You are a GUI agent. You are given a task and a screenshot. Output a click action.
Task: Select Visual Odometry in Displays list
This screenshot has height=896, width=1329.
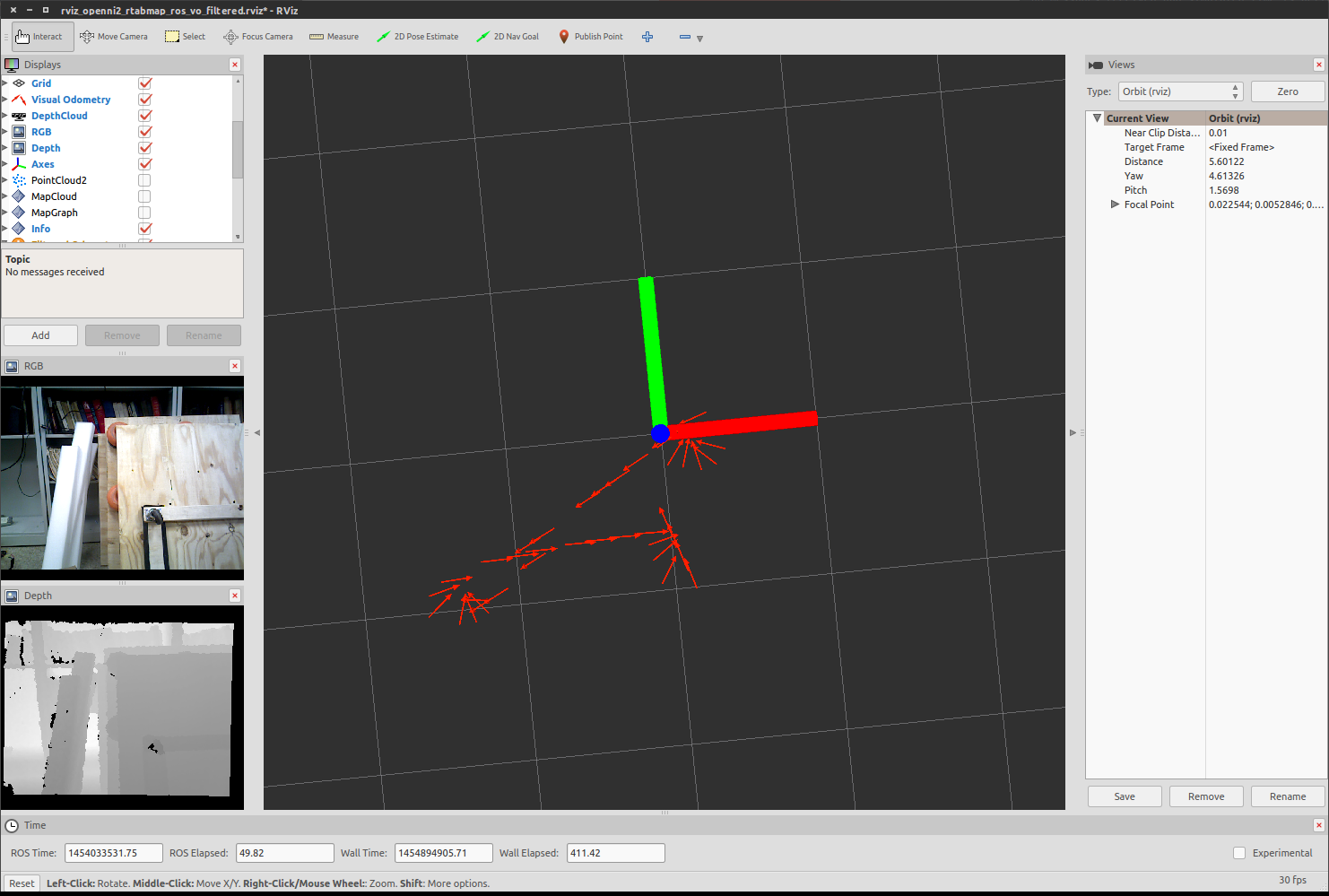click(71, 100)
